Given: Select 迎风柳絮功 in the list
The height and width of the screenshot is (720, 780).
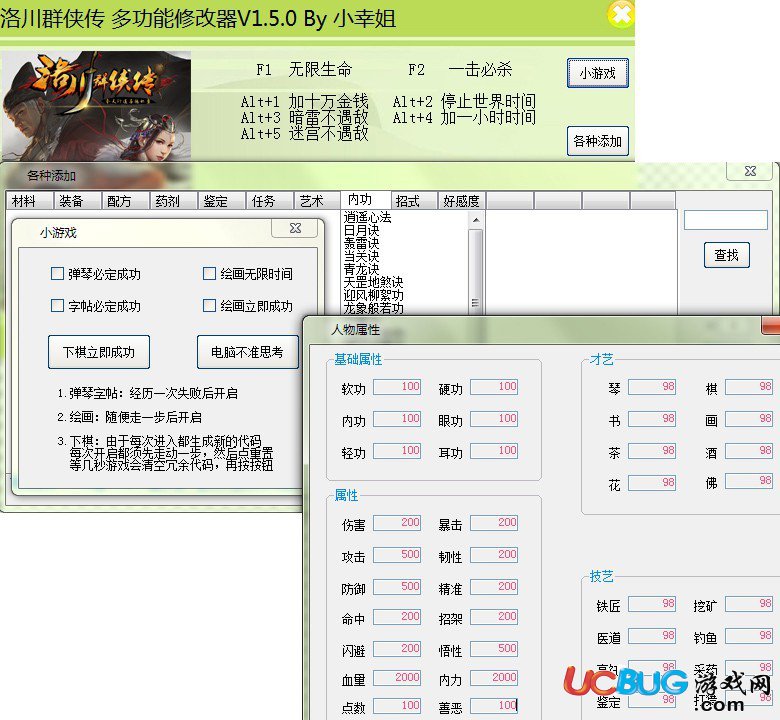Looking at the screenshot, I should 373,295.
